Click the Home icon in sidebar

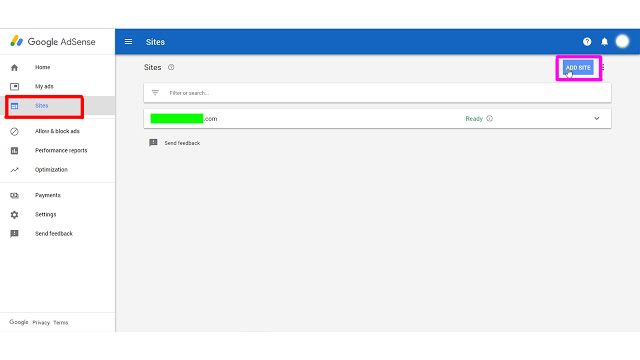coord(14,67)
